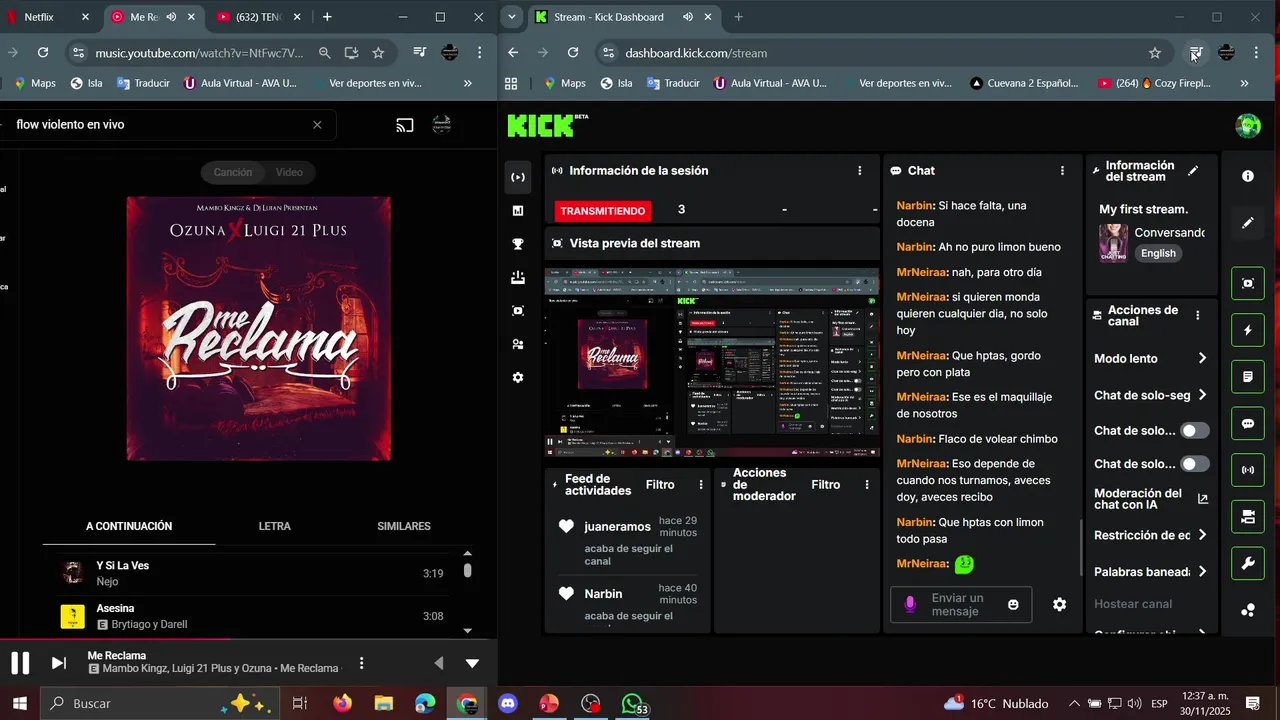
Task: Open Discord from the taskbar
Action: (508, 704)
